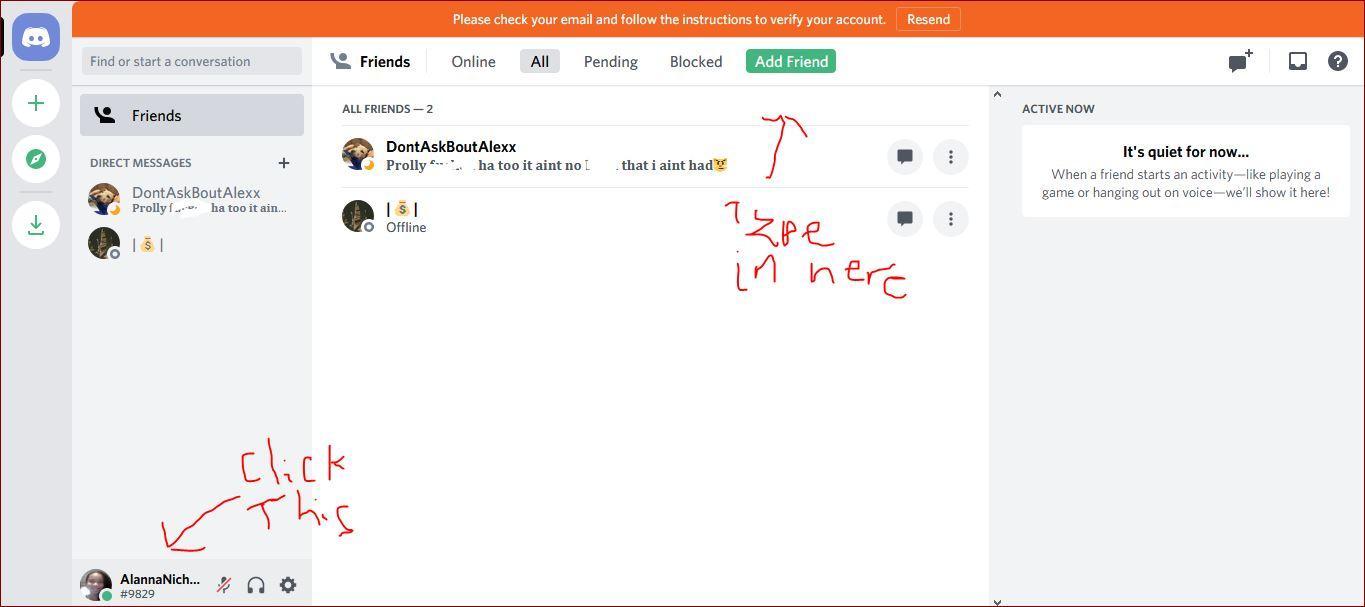Click the ACTIVE NOW heading
Image resolution: width=1365 pixels, height=607 pixels.
[1058, 109]
